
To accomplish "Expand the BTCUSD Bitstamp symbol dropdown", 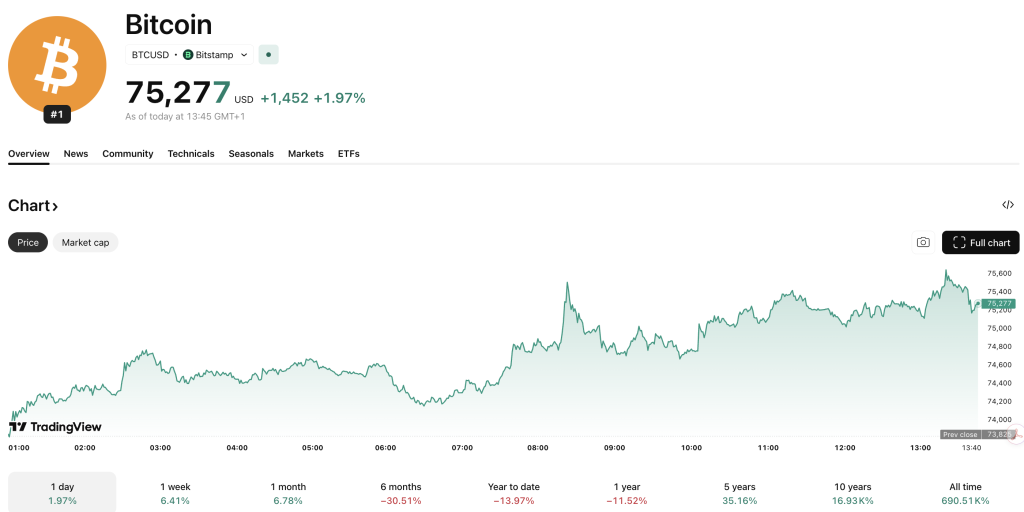I will (x=244, y=54).
